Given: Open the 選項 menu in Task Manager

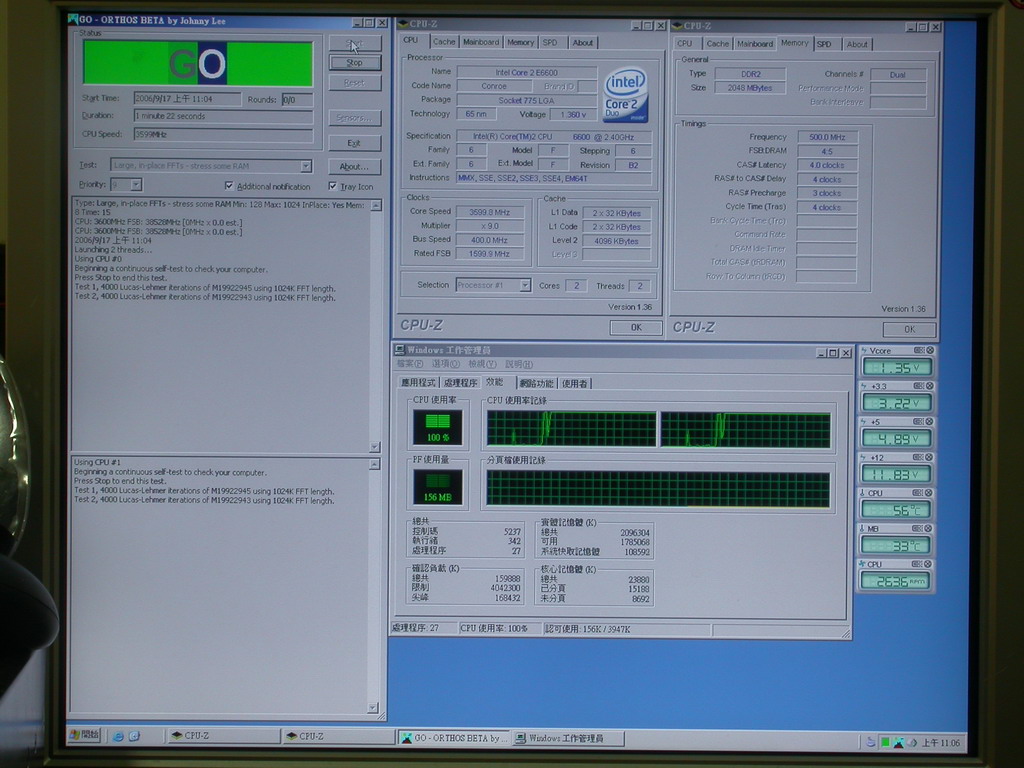Looking at the screenshot, I should tap(445, 364).
